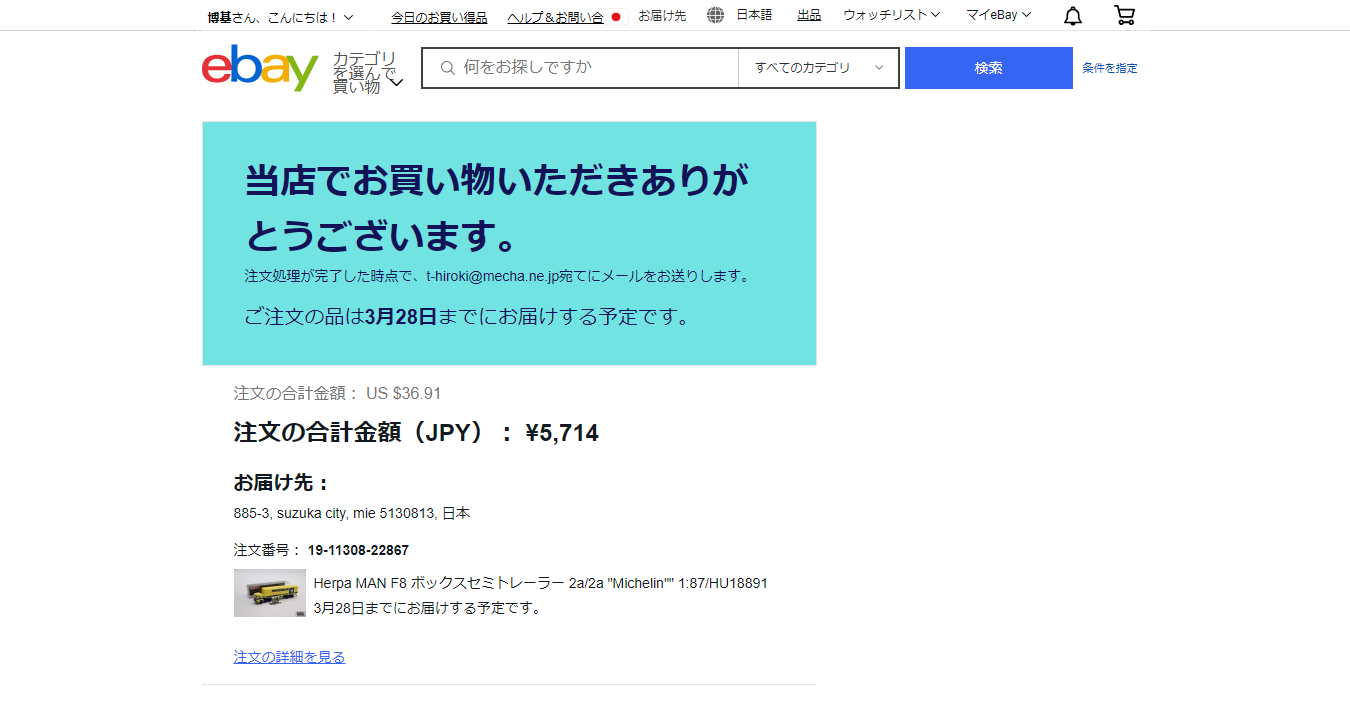
Task: Click the search magnifier icon
Action: click(448, 68)
